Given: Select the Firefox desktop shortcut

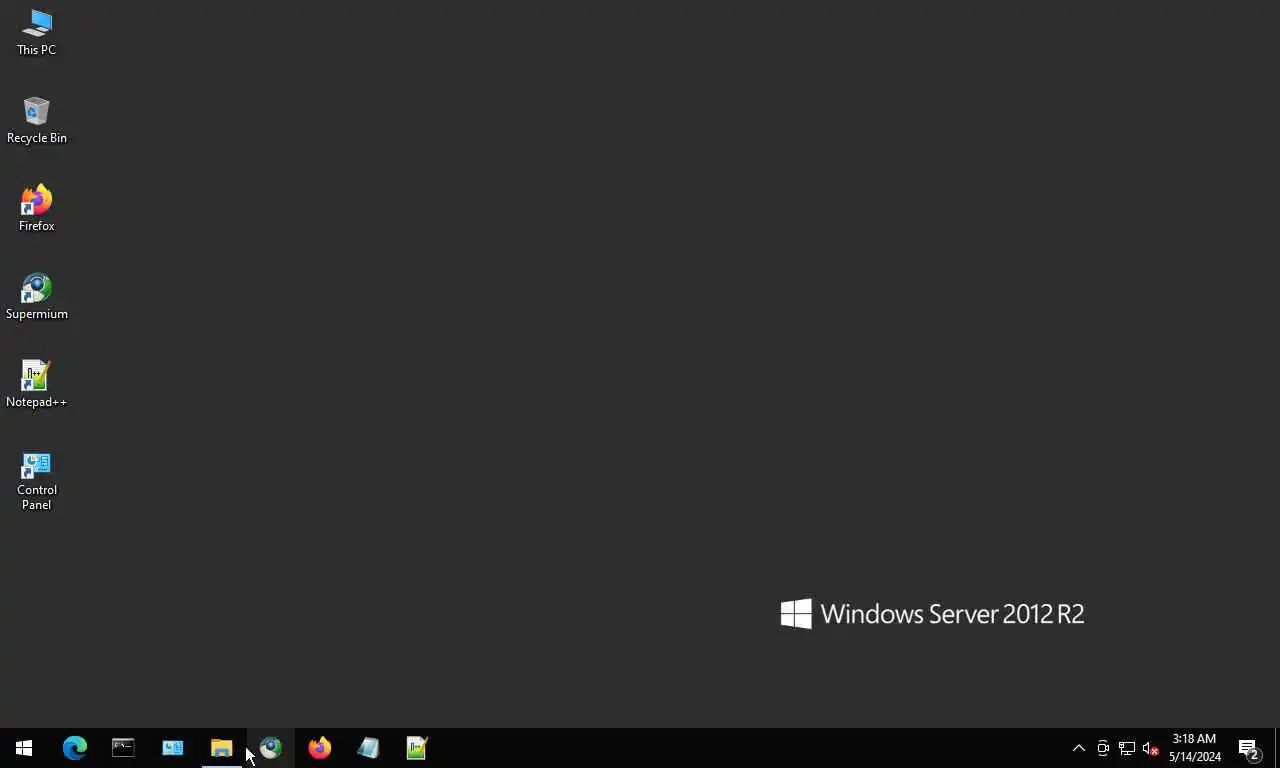Looking at the screenshot, I should 36,209.
